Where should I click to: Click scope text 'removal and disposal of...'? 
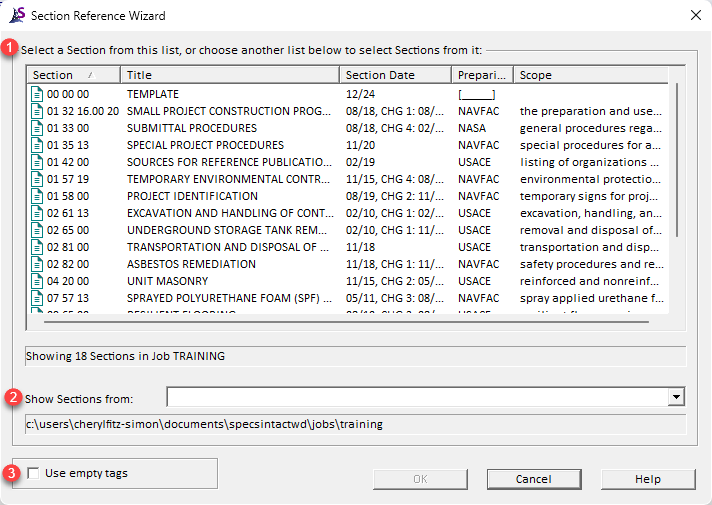click(x=591, y=230)
